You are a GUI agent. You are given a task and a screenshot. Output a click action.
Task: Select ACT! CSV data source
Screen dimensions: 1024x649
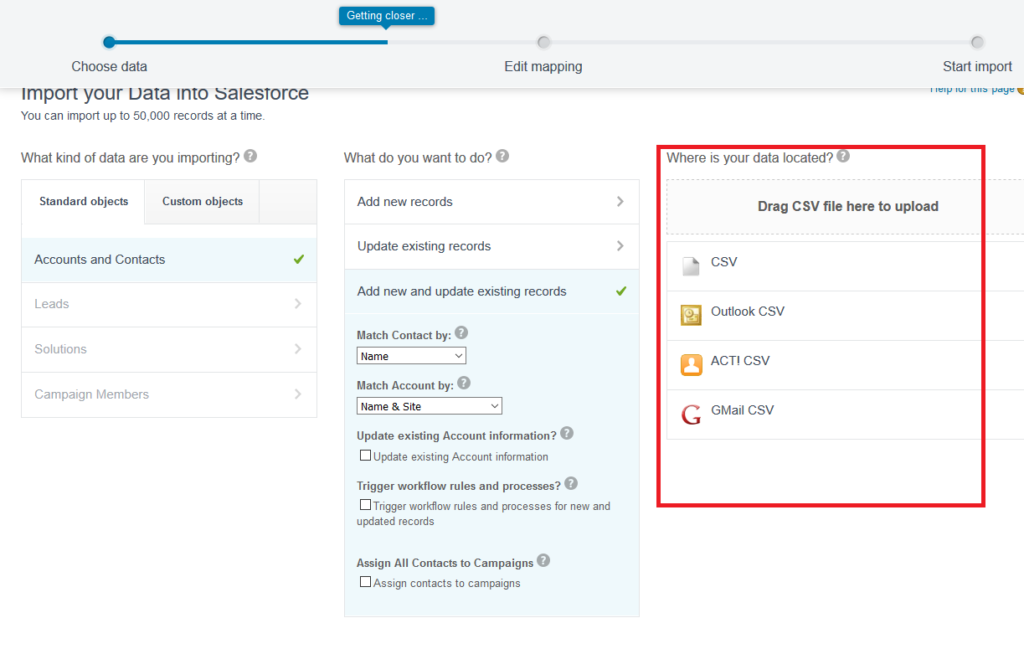point(845,366)
